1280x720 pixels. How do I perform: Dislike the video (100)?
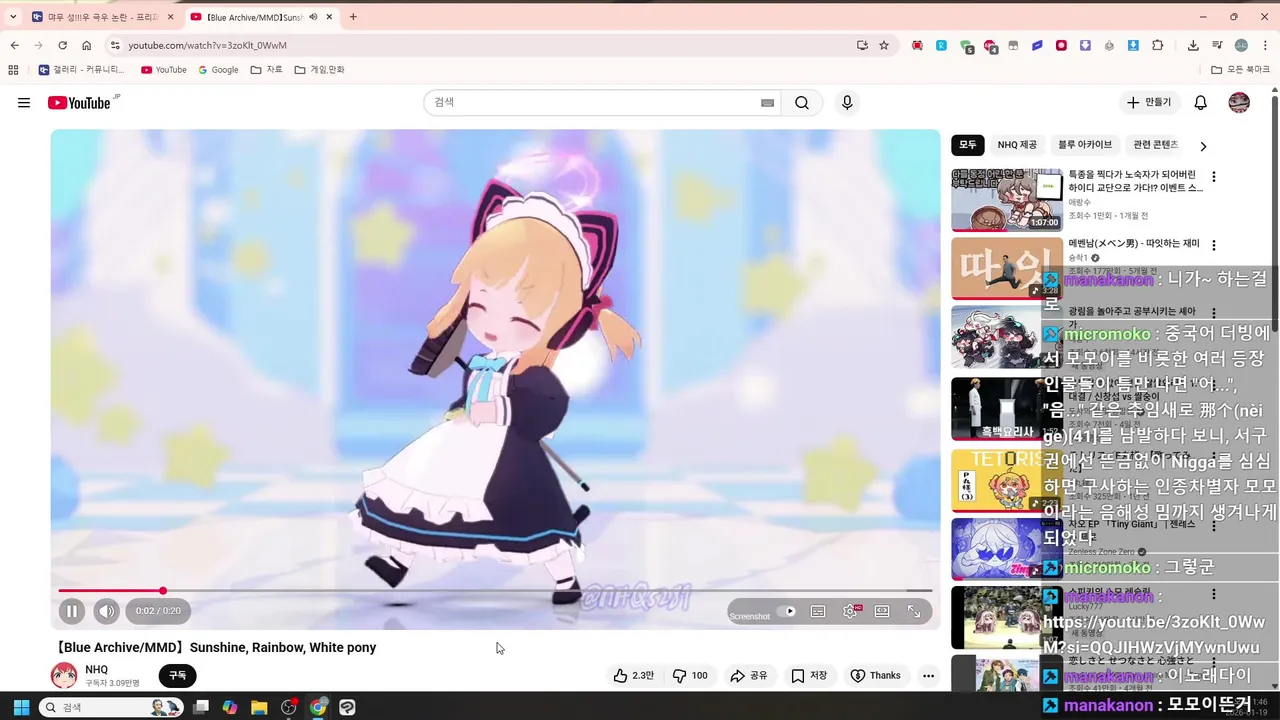point(690,676)
